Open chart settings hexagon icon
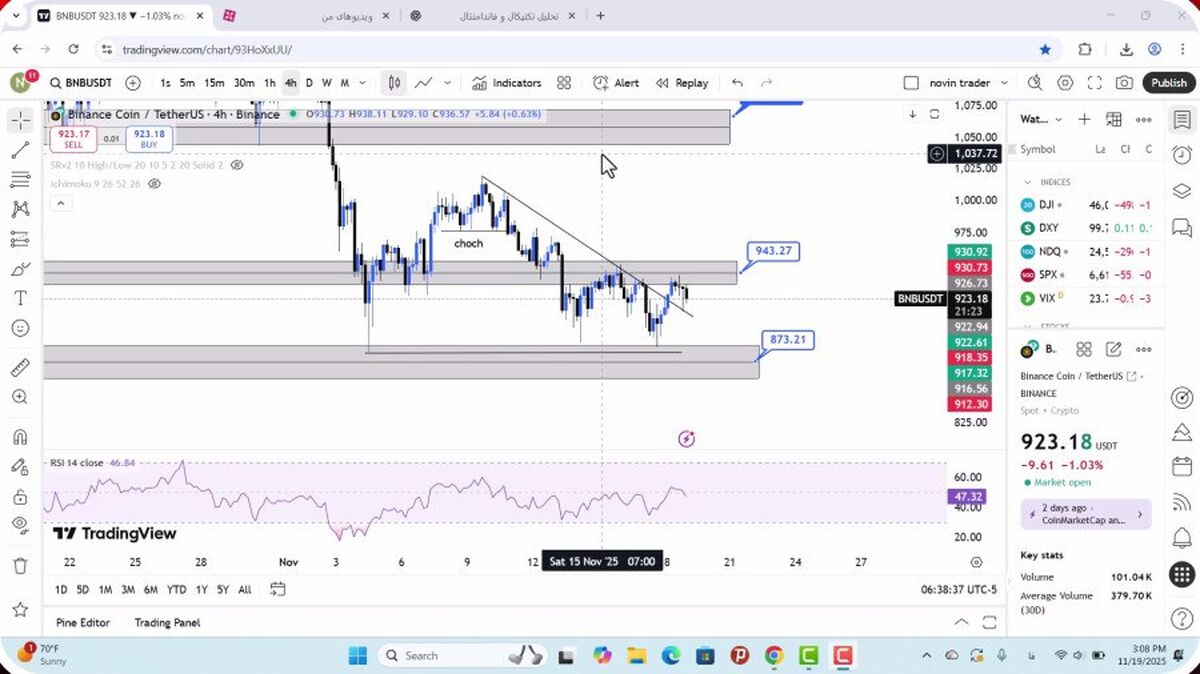 click(1065, 83)
